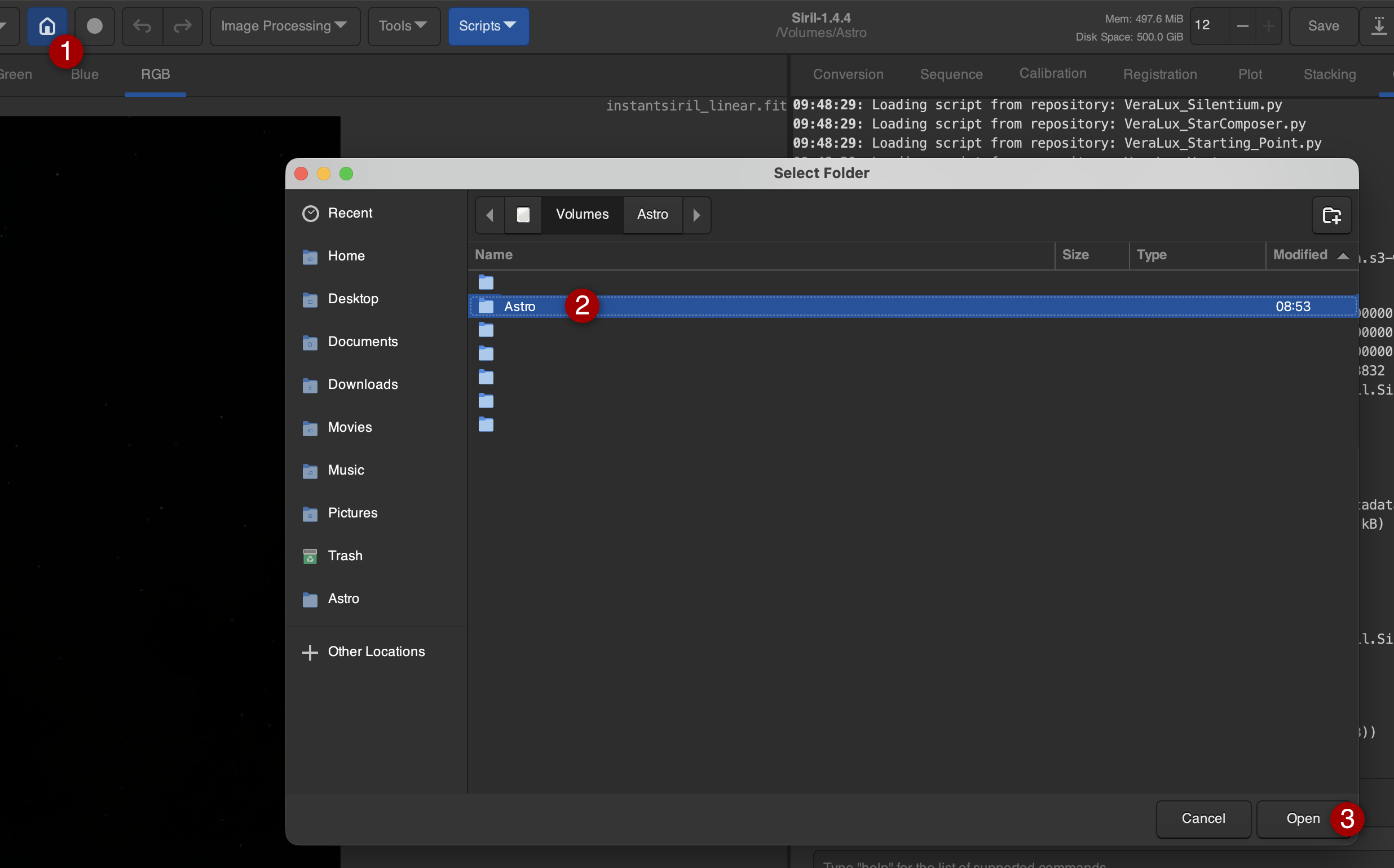Click the back arrow in path bar
Viewport: 1394px width, 868px height.
click(490, 215)
